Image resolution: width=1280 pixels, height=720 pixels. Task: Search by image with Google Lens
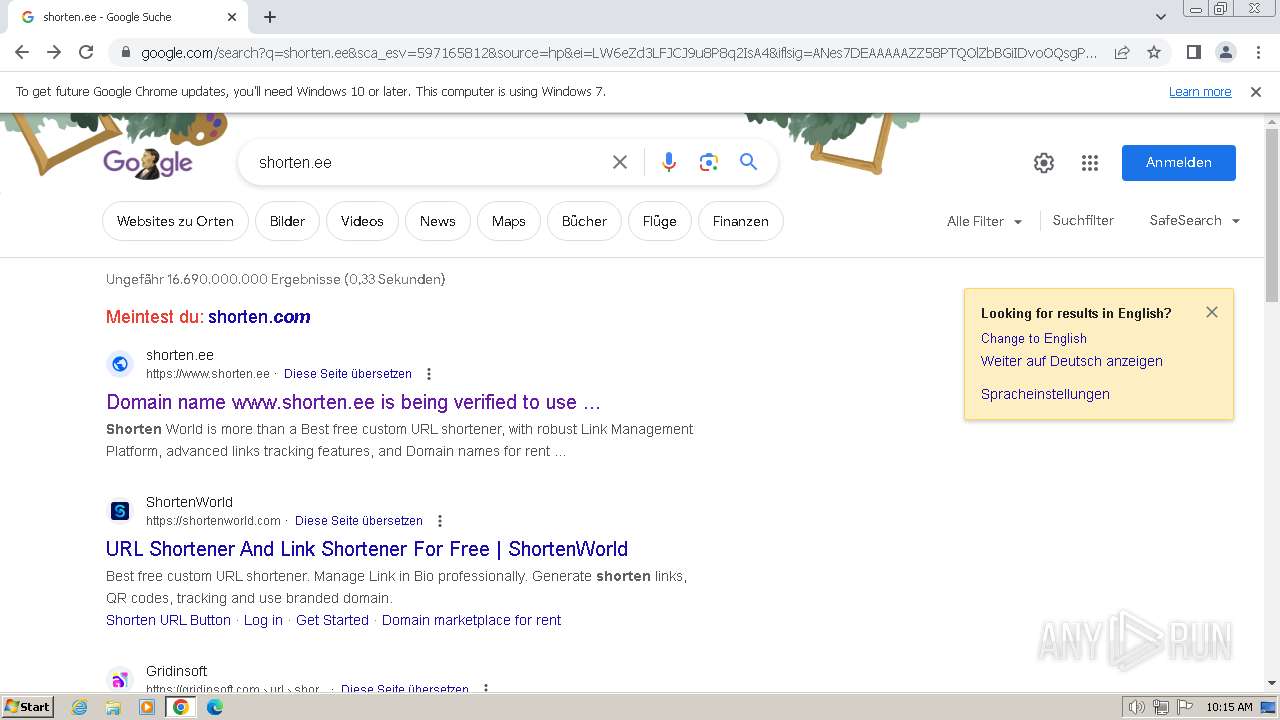(x=709, y=162)
